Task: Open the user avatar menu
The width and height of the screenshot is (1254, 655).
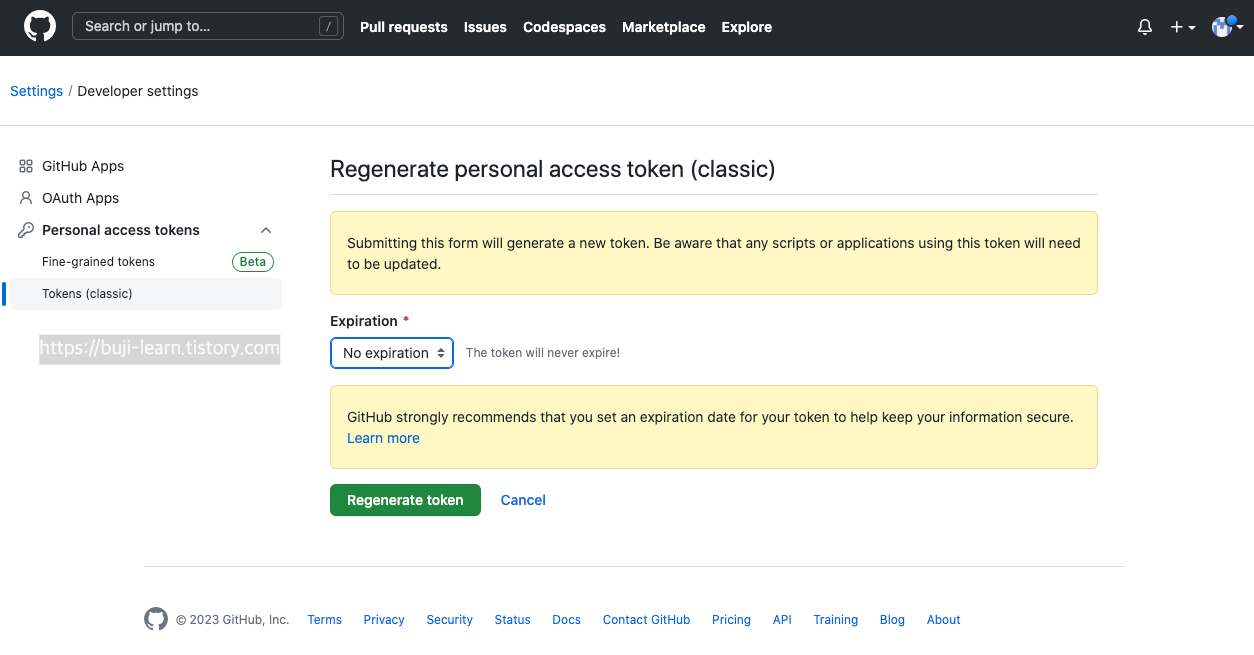Action: [x=1227, y=27]
